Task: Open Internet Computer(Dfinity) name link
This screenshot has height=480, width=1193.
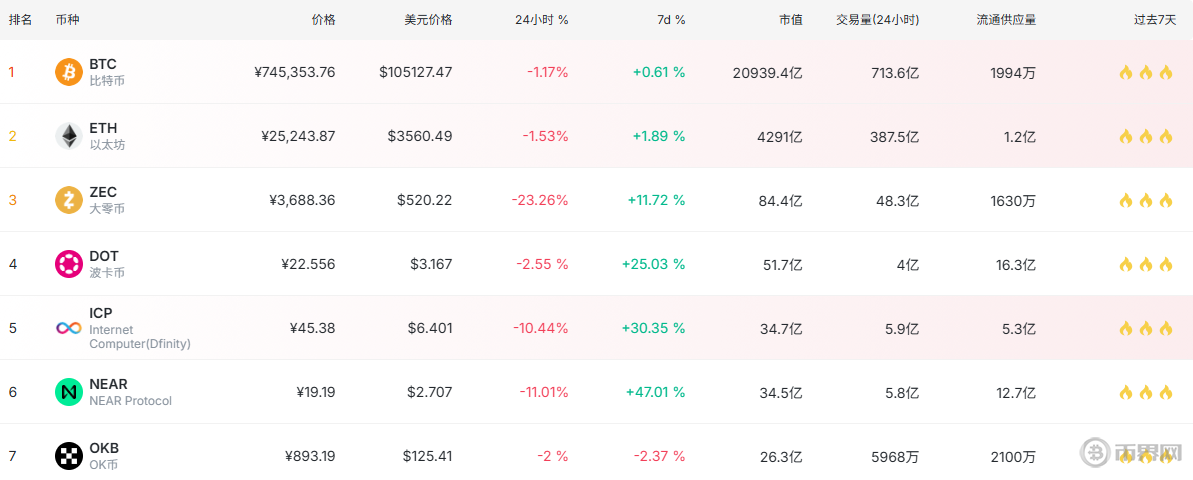Action: coord(139,337)
